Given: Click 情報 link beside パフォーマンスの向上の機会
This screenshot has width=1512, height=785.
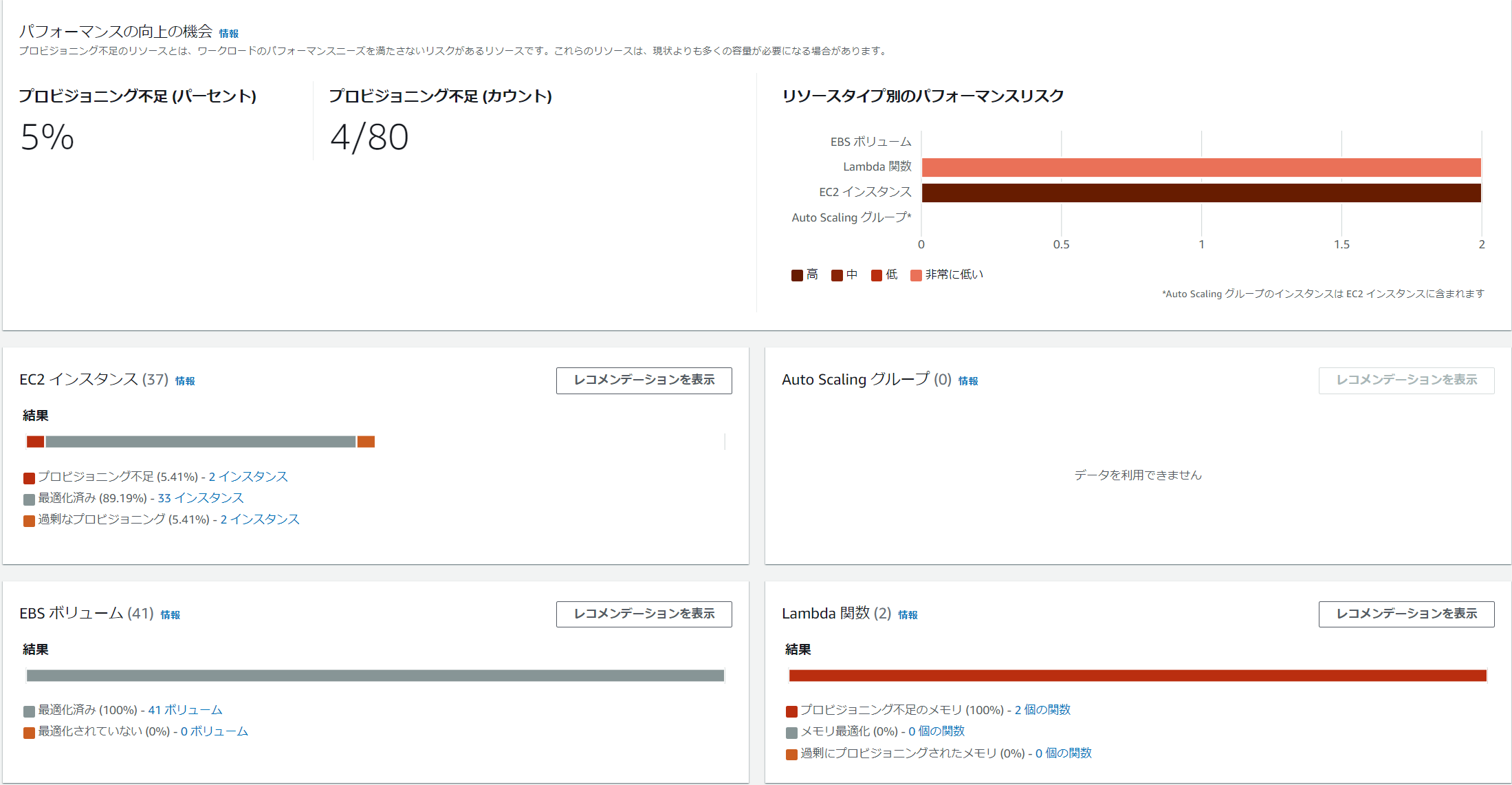Looking at the screenshot, I should tap(228, 34).
